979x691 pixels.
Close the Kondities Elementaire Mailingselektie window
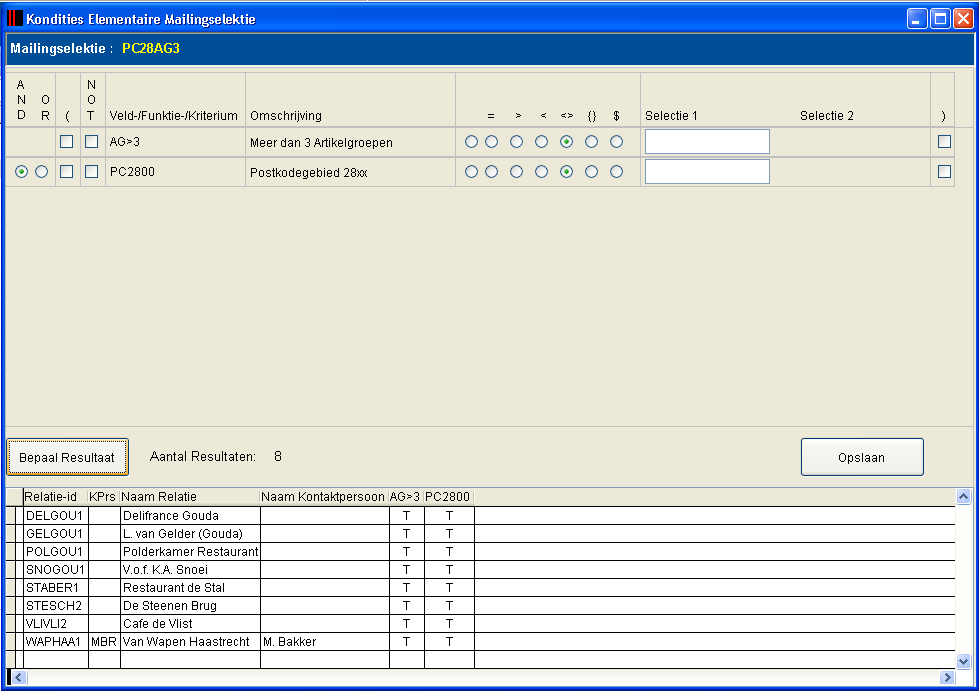(963, 19)
